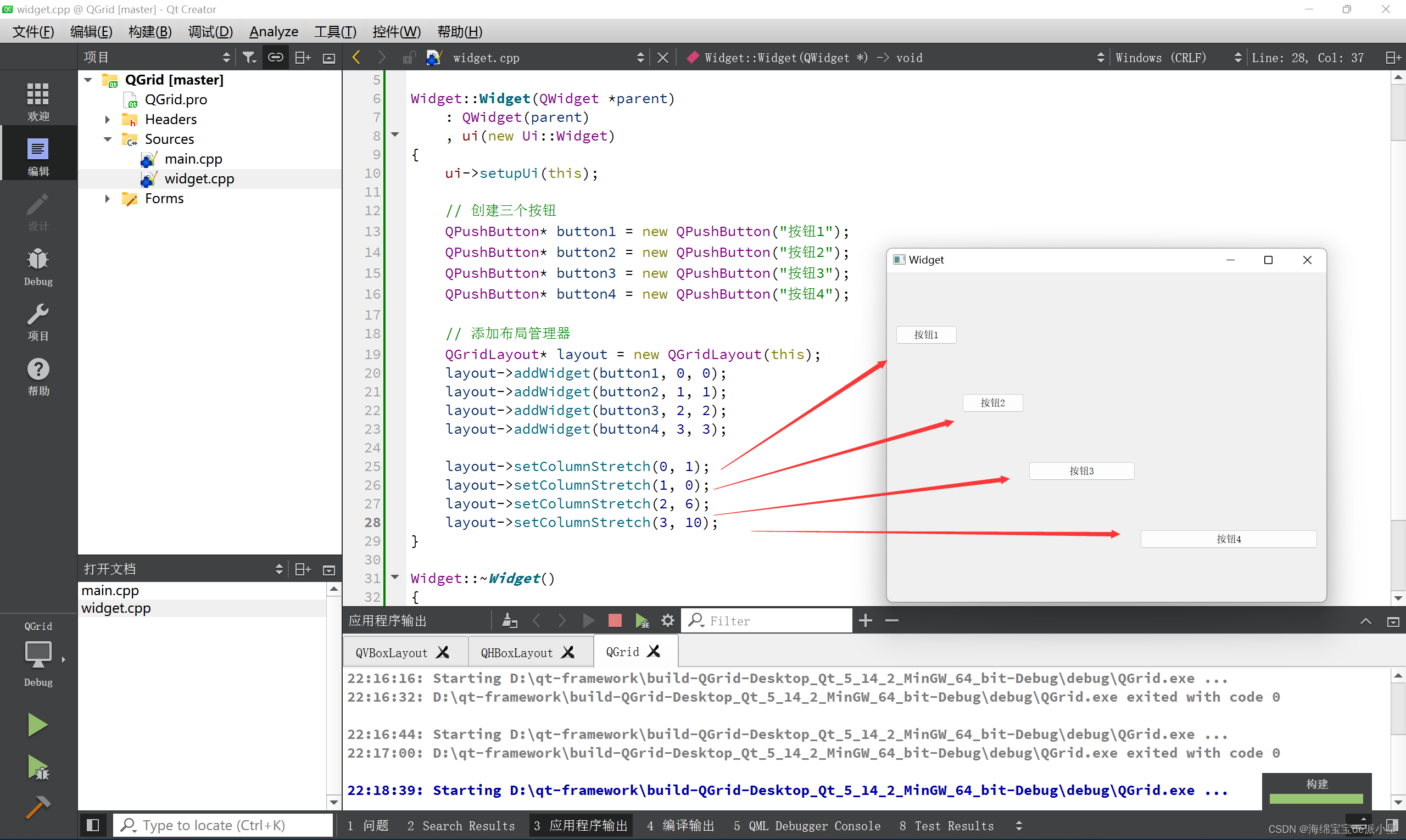
Task: Click the green Run button
Action: pyautogui.click(x=37, y=725)
